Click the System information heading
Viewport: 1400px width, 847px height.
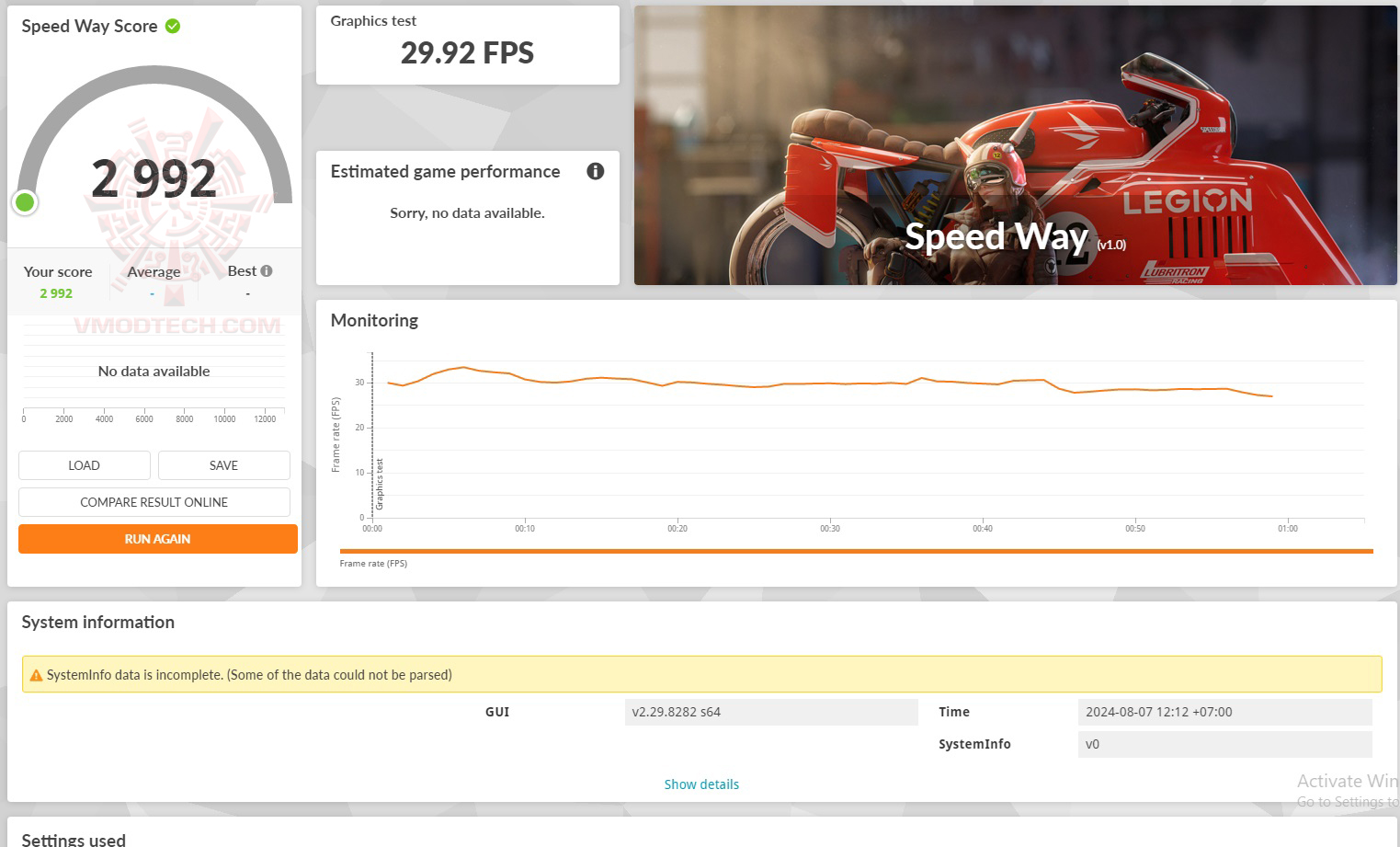tap(98, 622)
